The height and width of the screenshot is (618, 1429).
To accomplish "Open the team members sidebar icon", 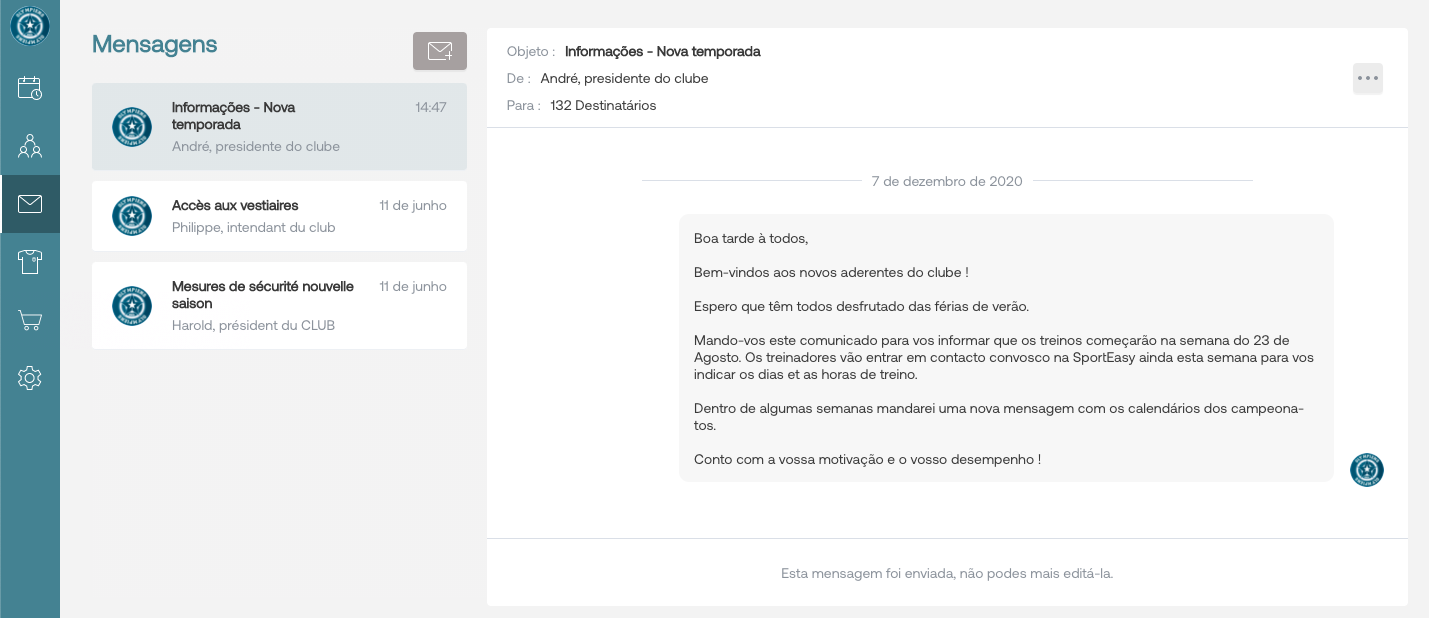I will (30, 146).
